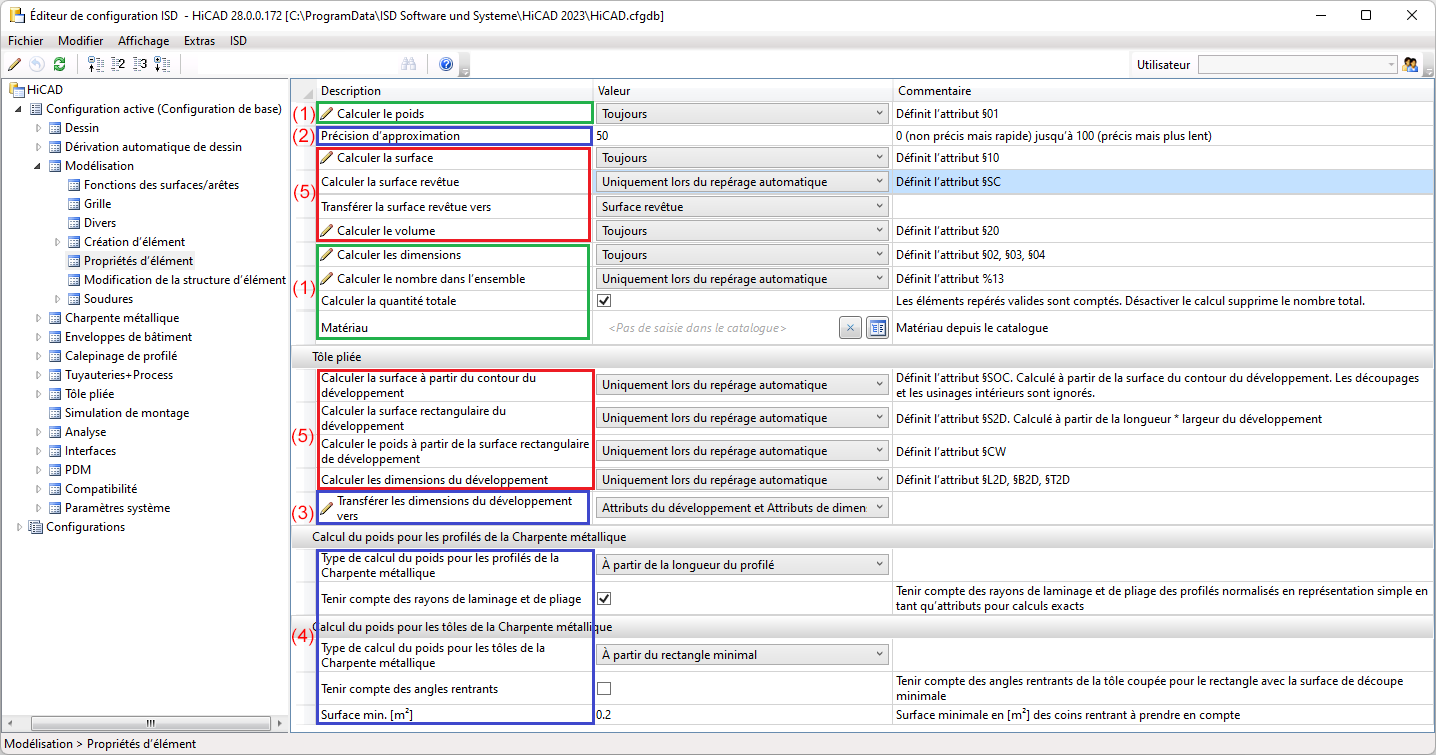Expand all tree levels toolbar icon
Screen dimensions: 1436x755
point(162,64)
